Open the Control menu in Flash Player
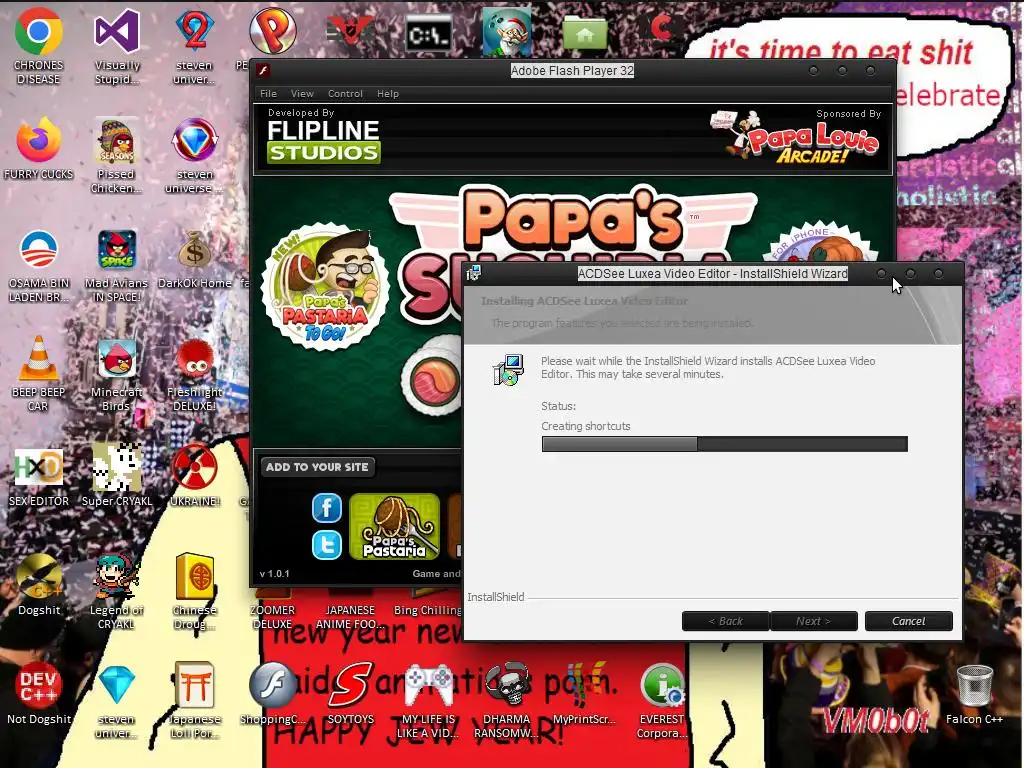Image resolution: width=1024 pixels, height=768 pixels. (x=345, y=93)
